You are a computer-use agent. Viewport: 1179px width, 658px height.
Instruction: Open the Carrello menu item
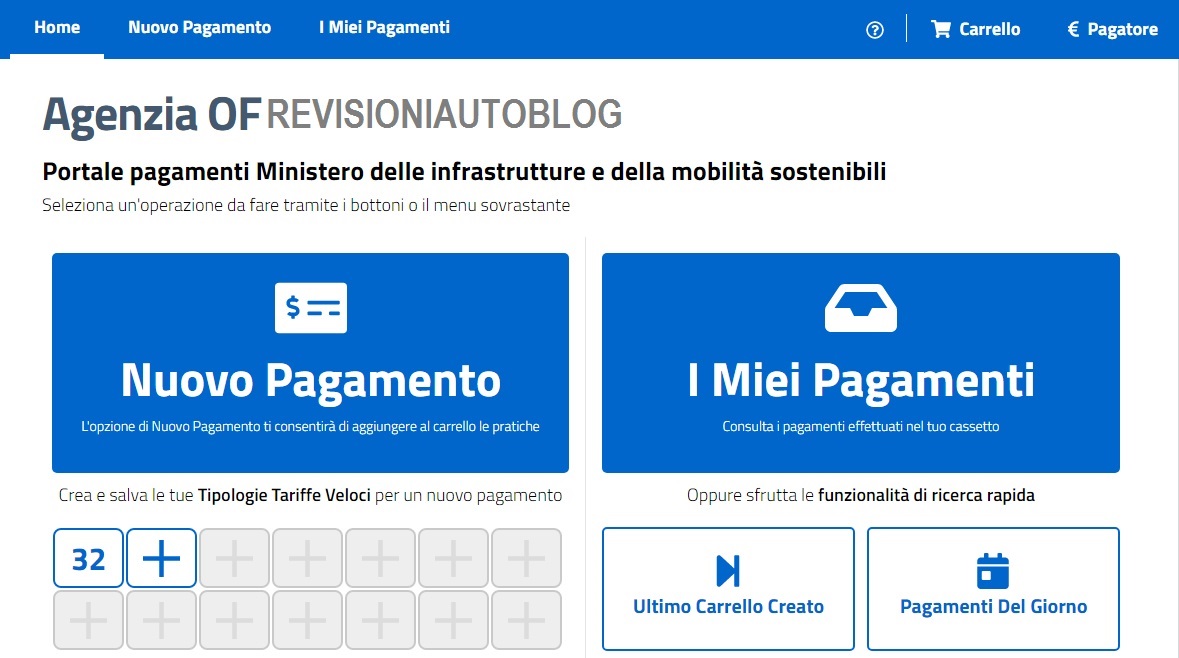coord(975,29)
